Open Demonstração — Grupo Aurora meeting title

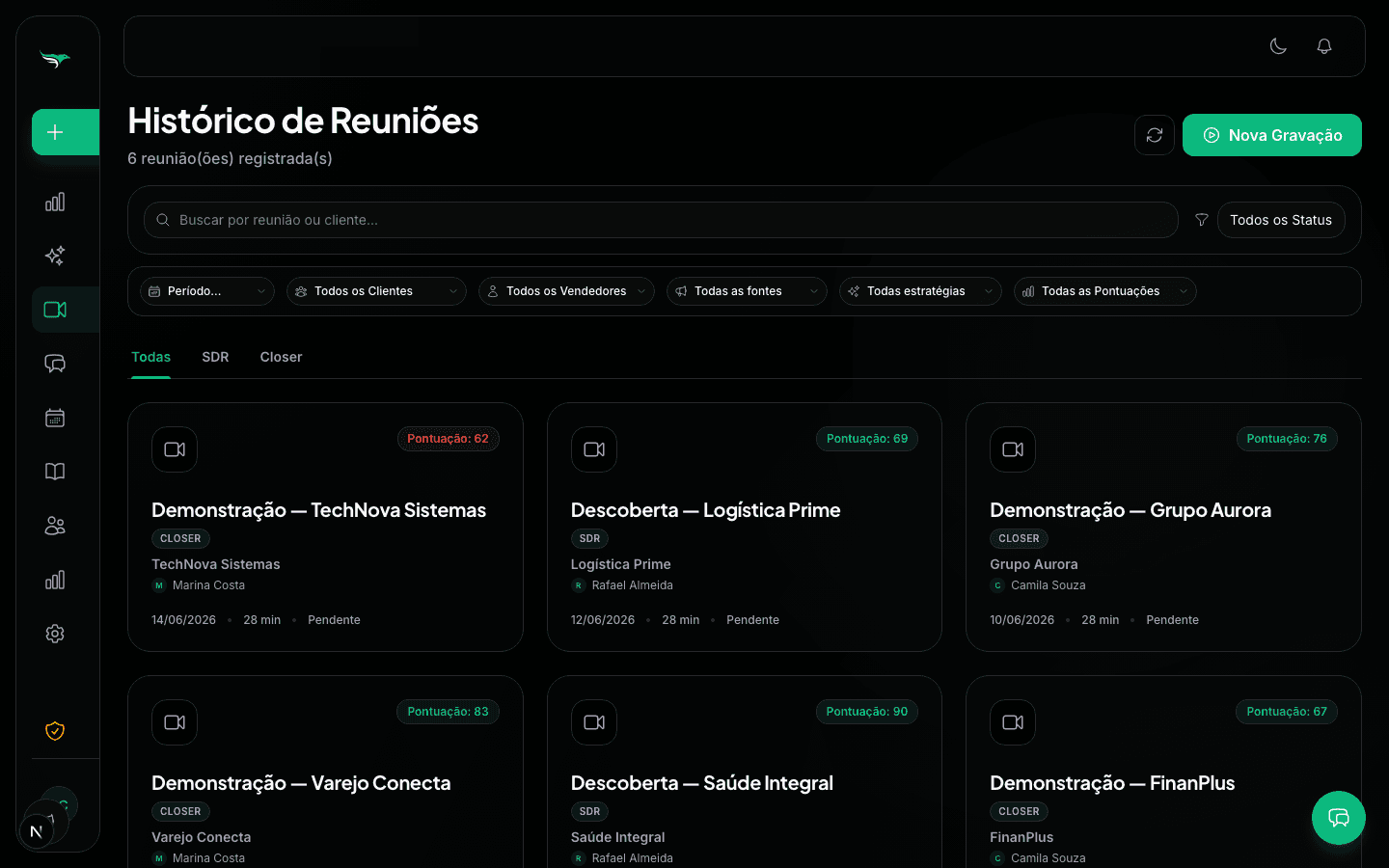1130,510
